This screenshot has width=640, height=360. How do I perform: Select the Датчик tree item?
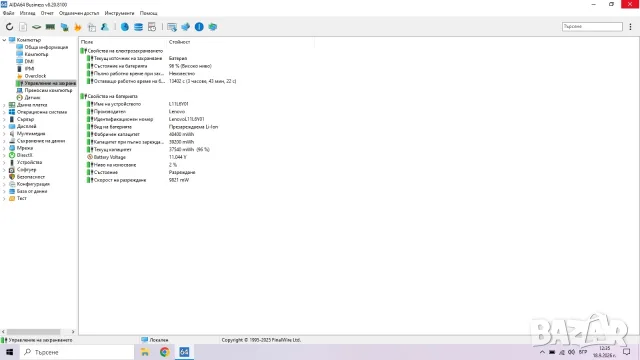click(x=32, y=98)
